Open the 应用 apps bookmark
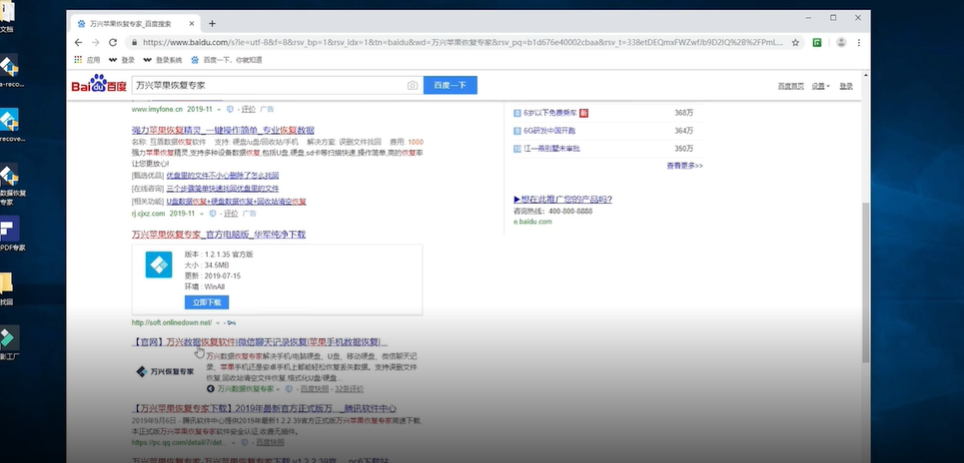 coord(87,60)
